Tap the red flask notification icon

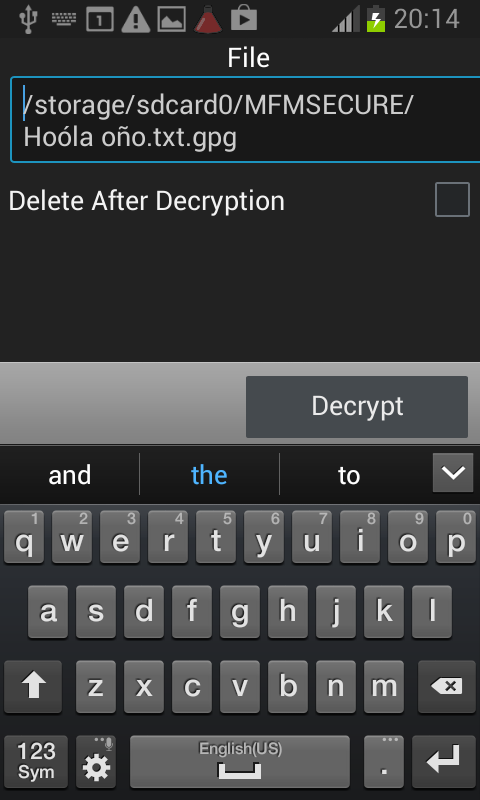click(208, 19)
